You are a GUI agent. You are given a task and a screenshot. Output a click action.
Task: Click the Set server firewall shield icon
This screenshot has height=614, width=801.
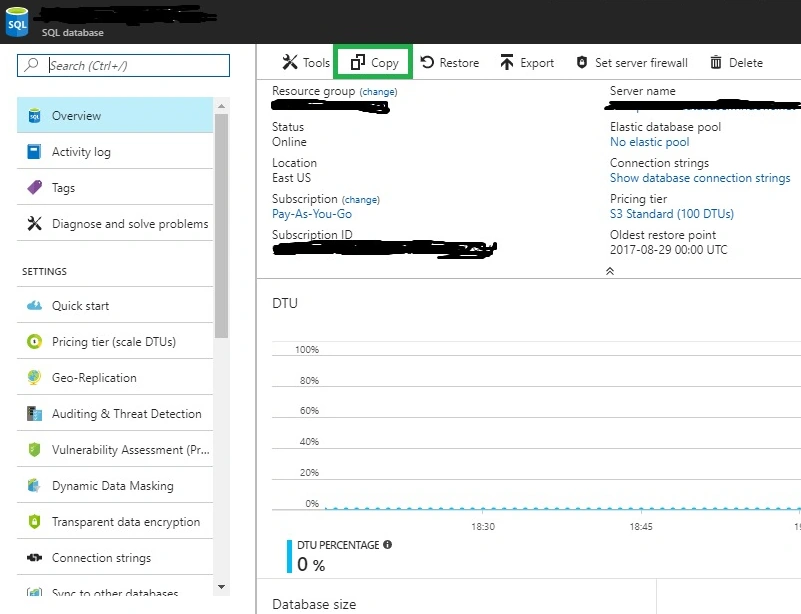[581, 62]
